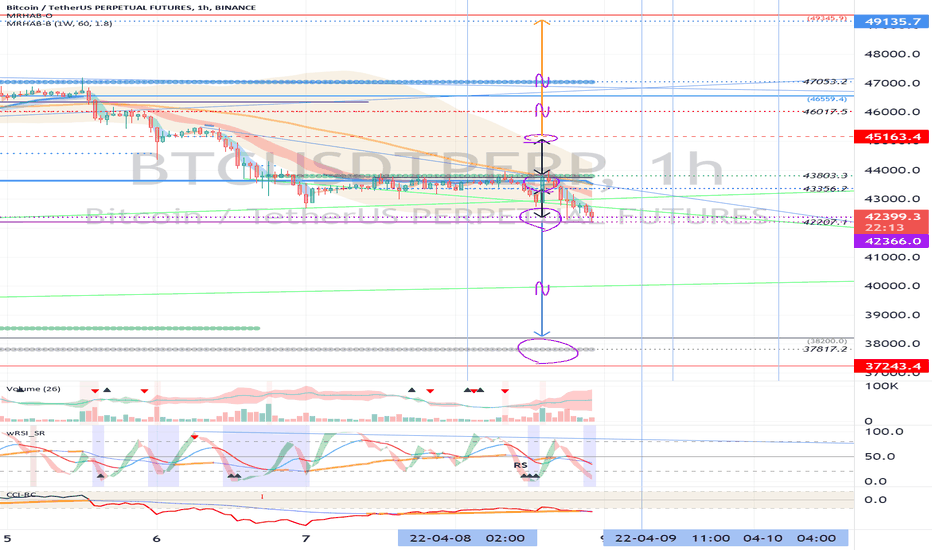Select the 22-04-09 time label
Screen dimensions: 932x550
tap(646, 538)
